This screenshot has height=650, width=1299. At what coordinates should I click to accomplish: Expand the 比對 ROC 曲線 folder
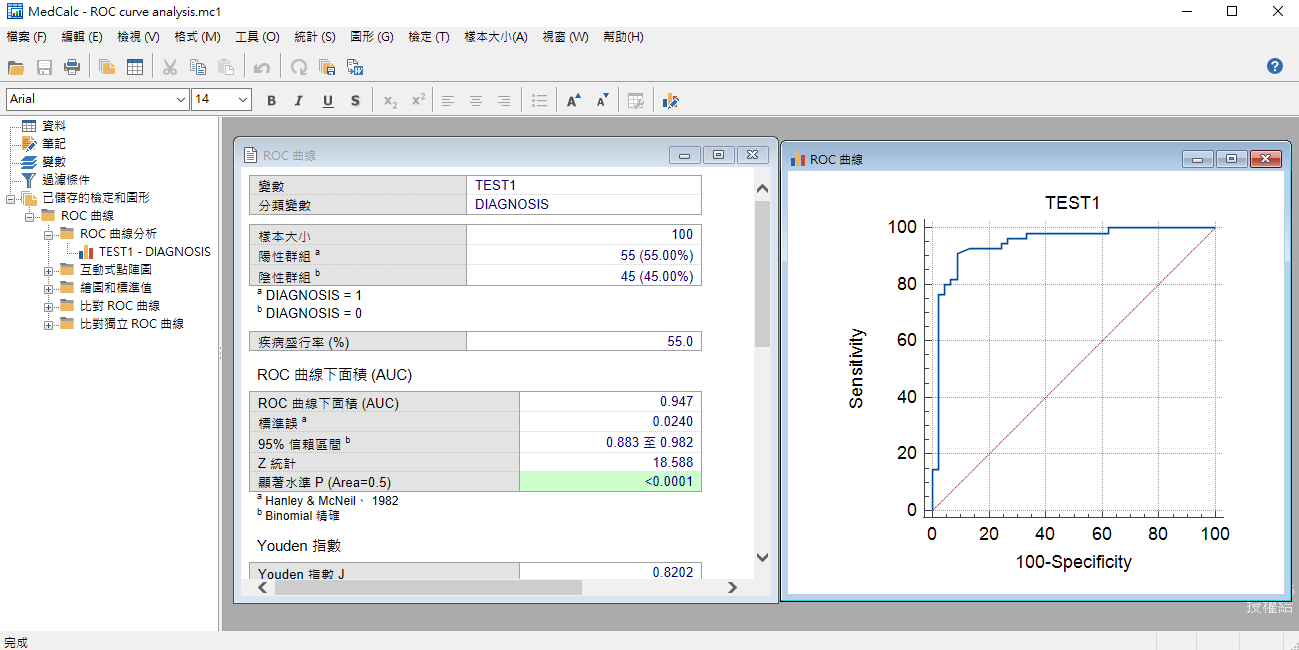(x=49, y=306)
